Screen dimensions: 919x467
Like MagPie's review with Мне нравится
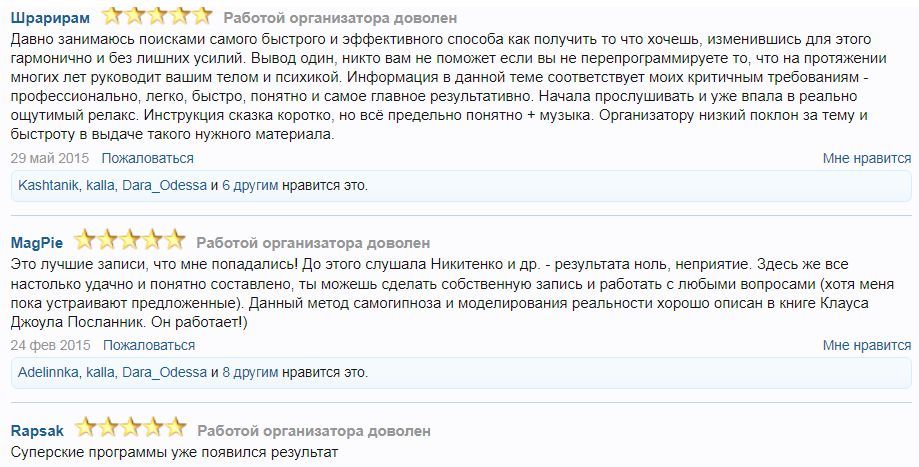pyautogui.click(x=866, y=345)
